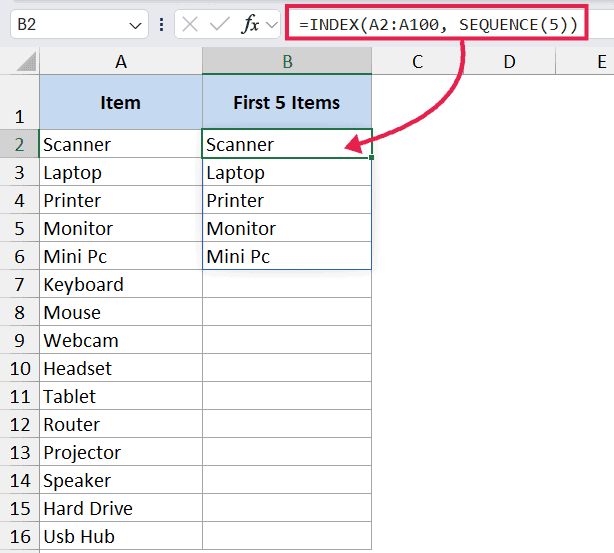This screenshot has height=553, width=614.
Task: Click the Cancel X icon in formula bar
Action: [190, 25]
